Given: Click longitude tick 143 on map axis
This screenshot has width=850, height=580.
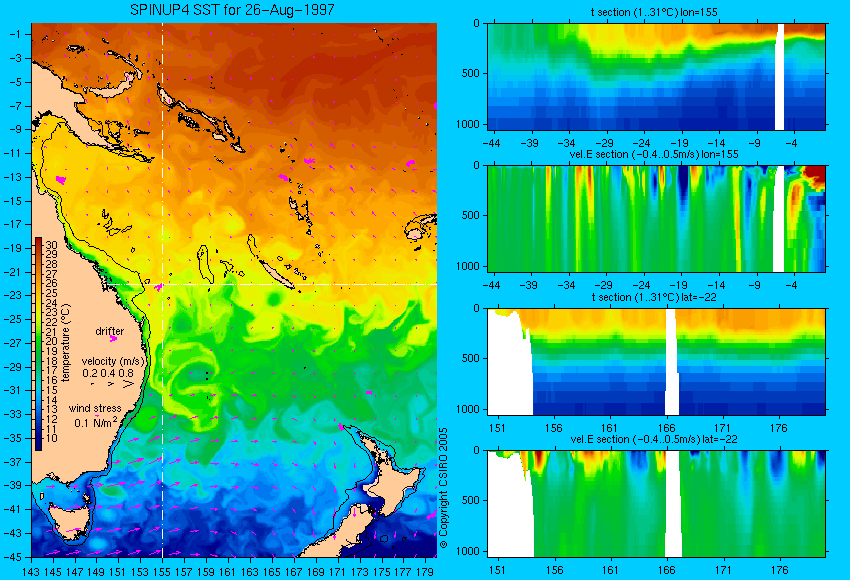Looking at the screenshot, I should click(x=31, y=571).
